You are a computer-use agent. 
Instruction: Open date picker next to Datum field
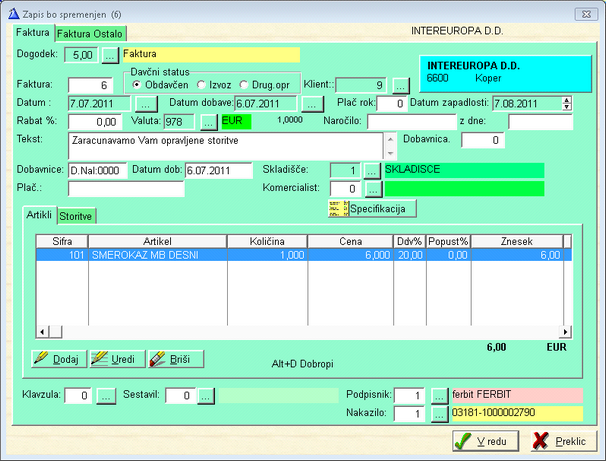(146, 104)
